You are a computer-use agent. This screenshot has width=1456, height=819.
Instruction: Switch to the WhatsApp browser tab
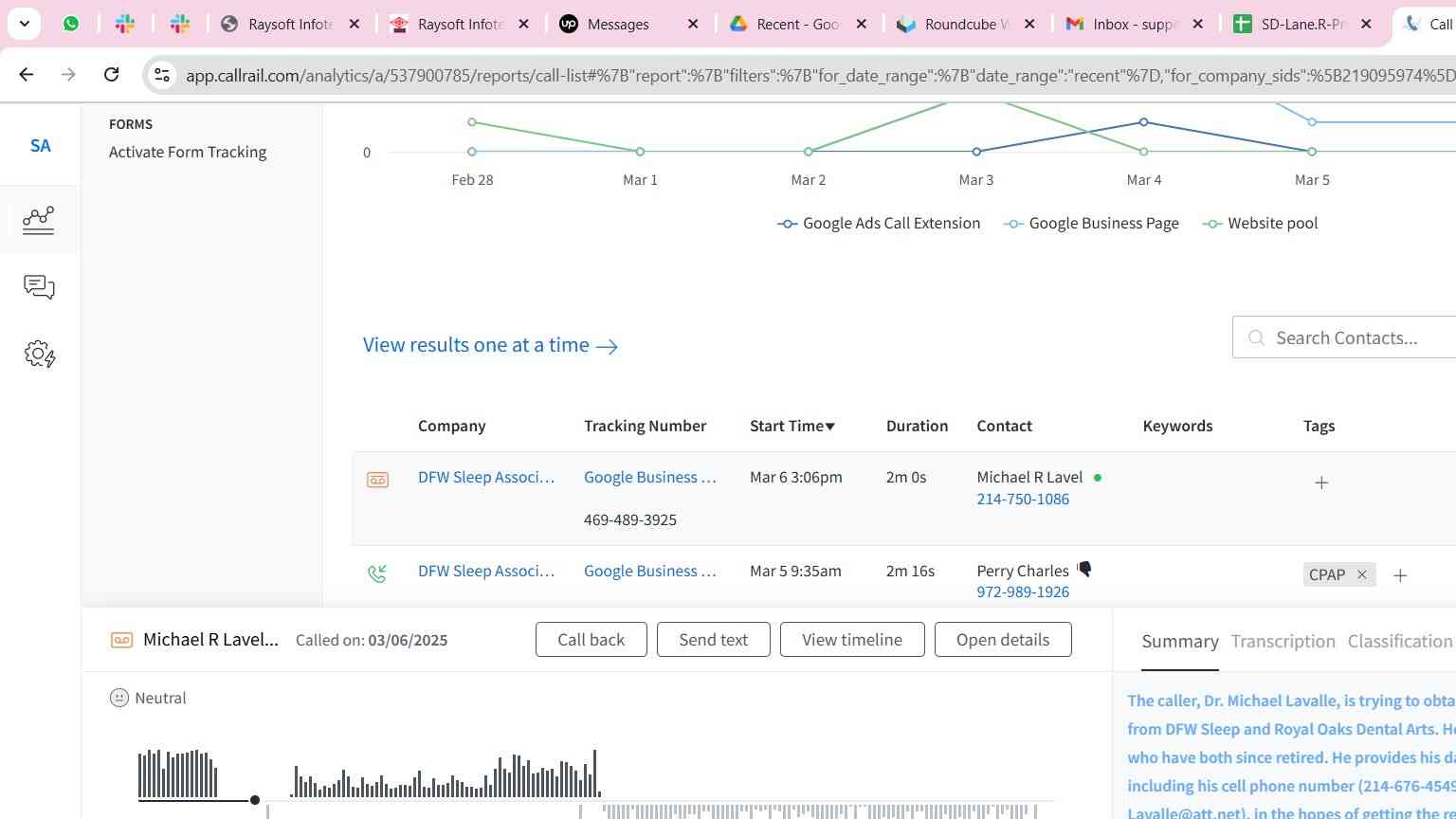(71, 24)
